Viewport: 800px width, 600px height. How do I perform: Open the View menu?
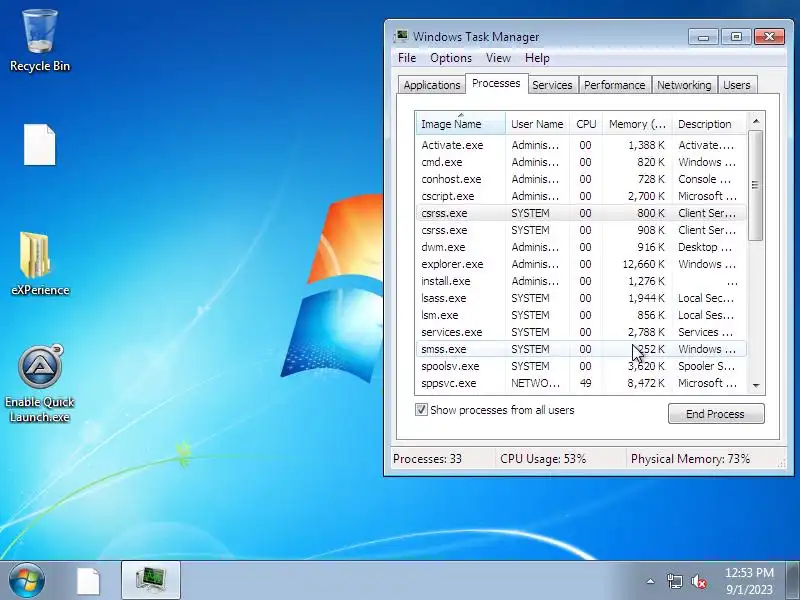[x=498, y=58]
